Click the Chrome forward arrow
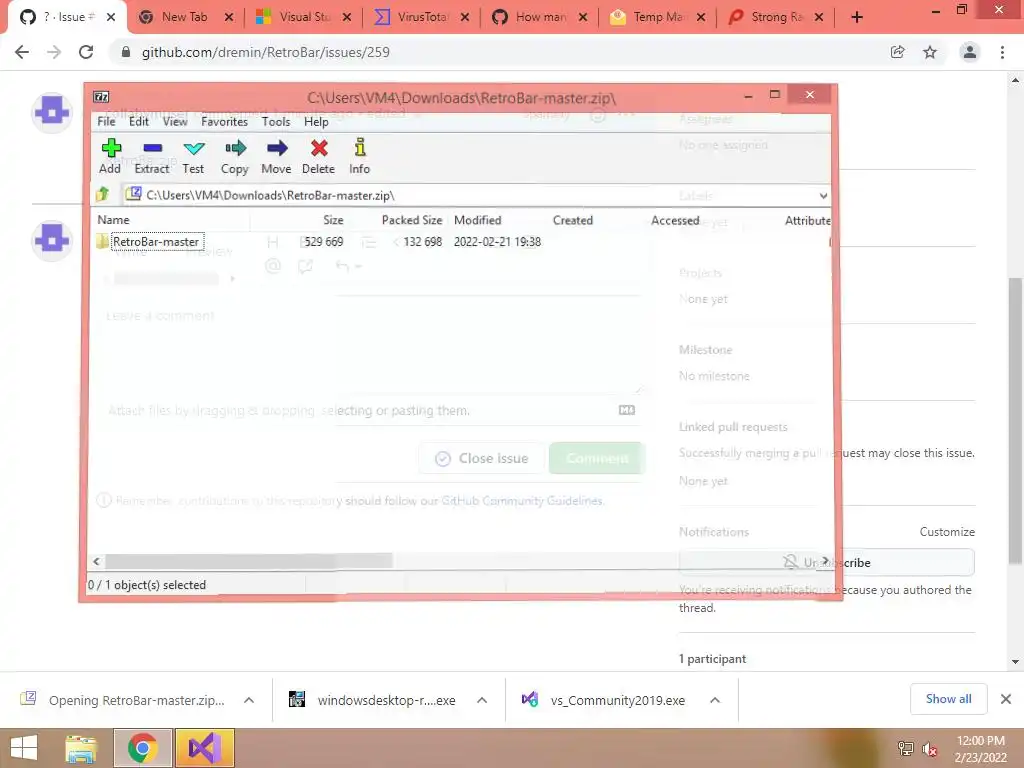Image resolution: width=1024 pixels, height=768 pixels. coord(54,52)
